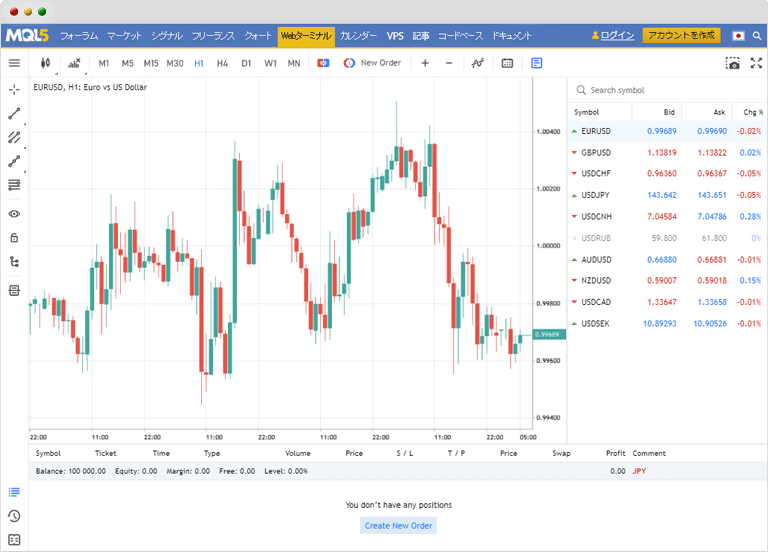Click the ログイン link
This screenshot has height=552, width=768.
pyautogui.click(x=617, y=35)
